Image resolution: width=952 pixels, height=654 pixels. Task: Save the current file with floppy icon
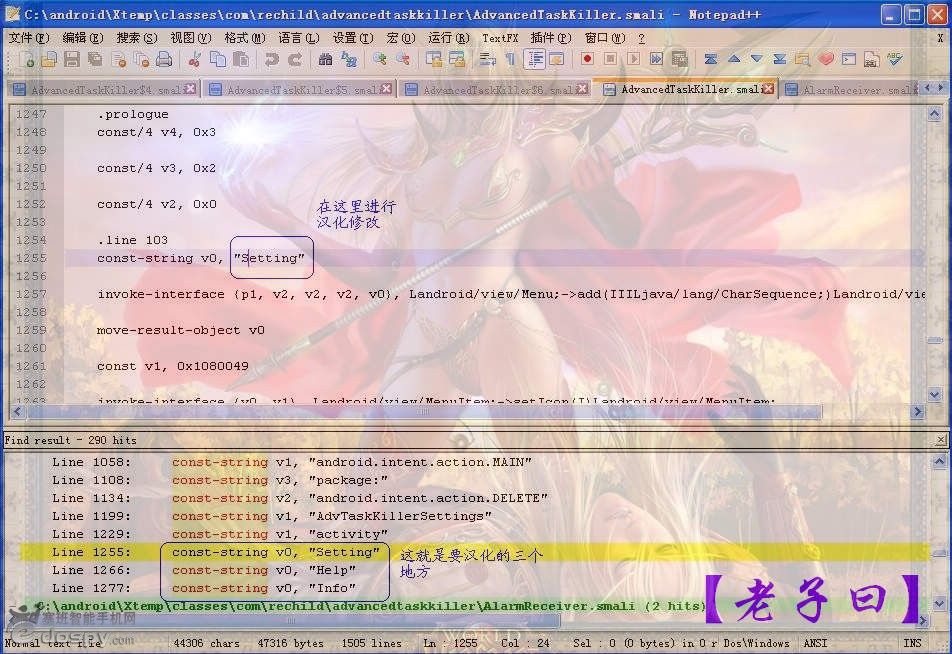pyautogui.click(x=72, y=60)
